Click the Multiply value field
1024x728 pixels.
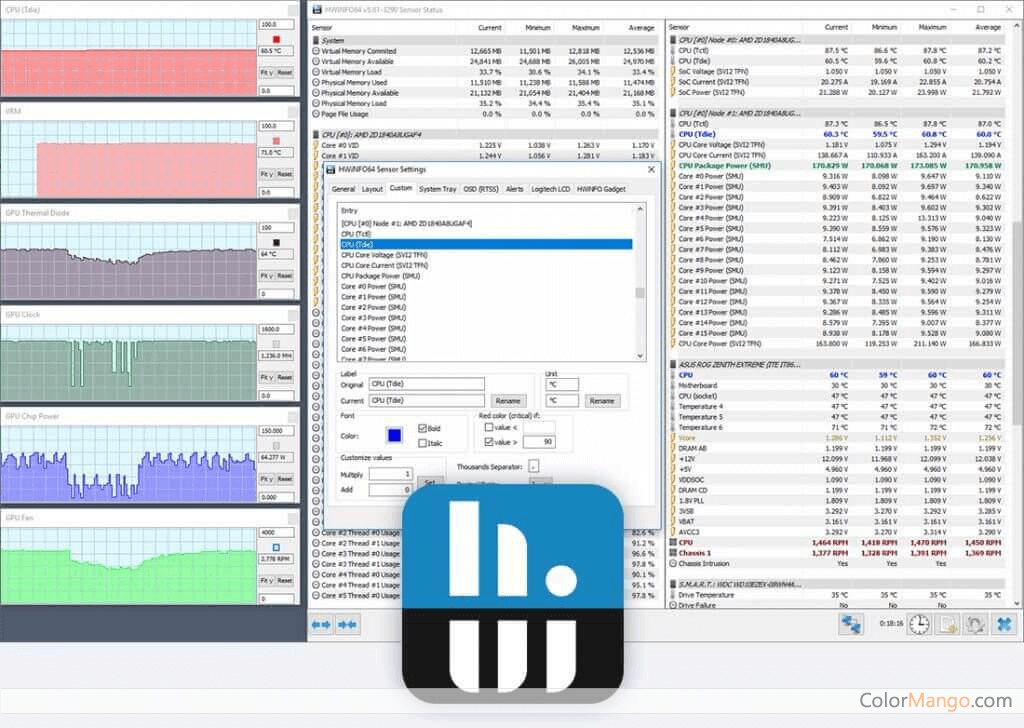click(391, 473)
